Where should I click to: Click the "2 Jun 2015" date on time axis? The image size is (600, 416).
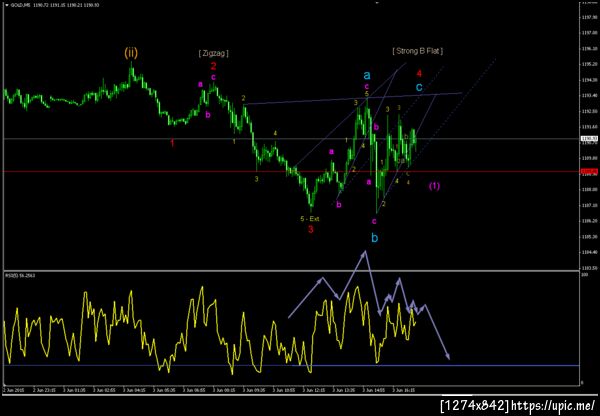coord(13,390)
